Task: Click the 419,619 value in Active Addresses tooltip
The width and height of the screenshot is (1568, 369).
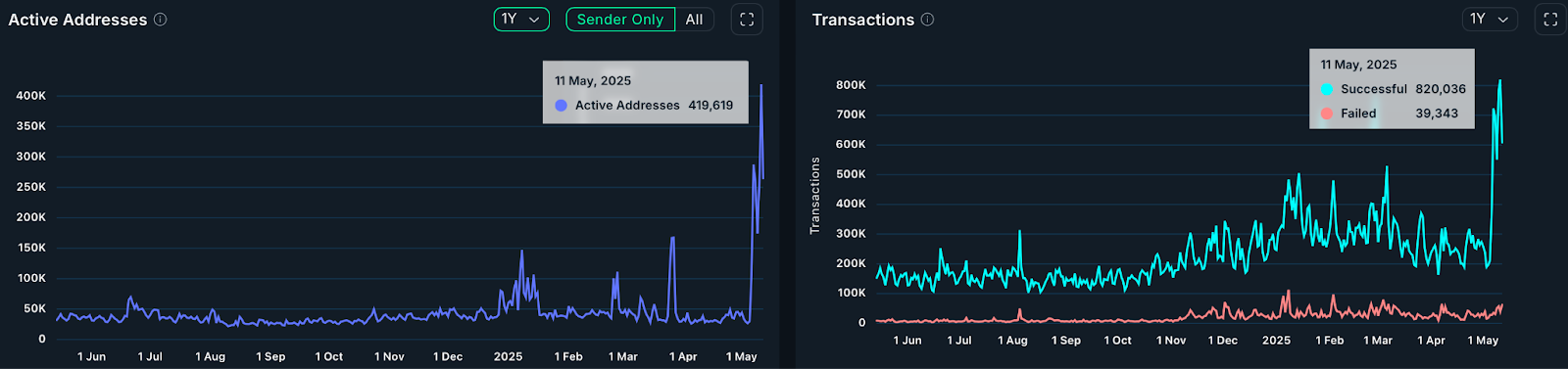Action: pyautogui.click(x=710, y=106)
